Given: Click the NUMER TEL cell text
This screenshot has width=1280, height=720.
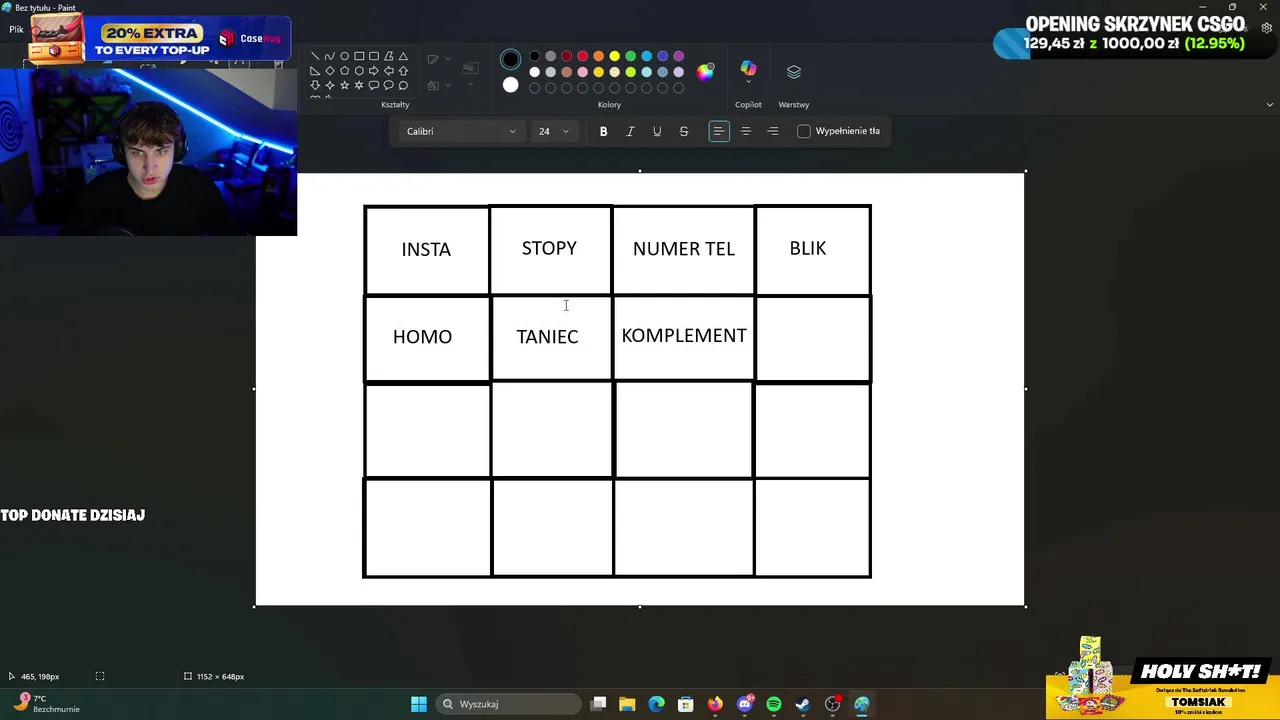Looking at the screenshot, I should click(x=684, y=248).
